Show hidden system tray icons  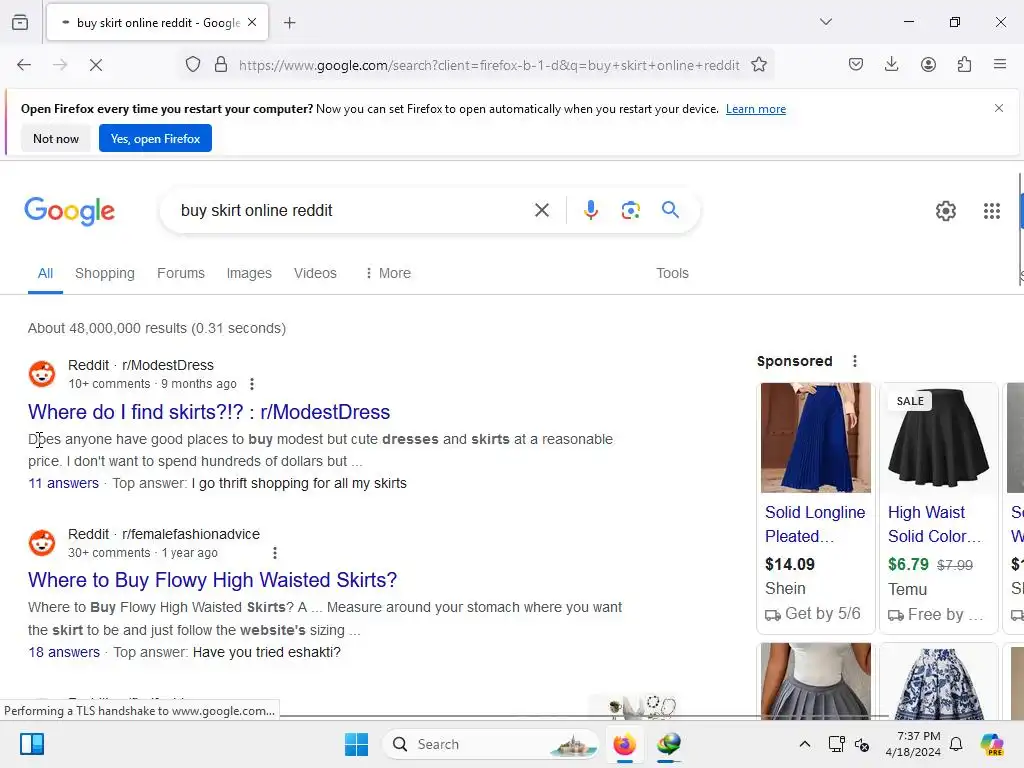coord(805,744)
